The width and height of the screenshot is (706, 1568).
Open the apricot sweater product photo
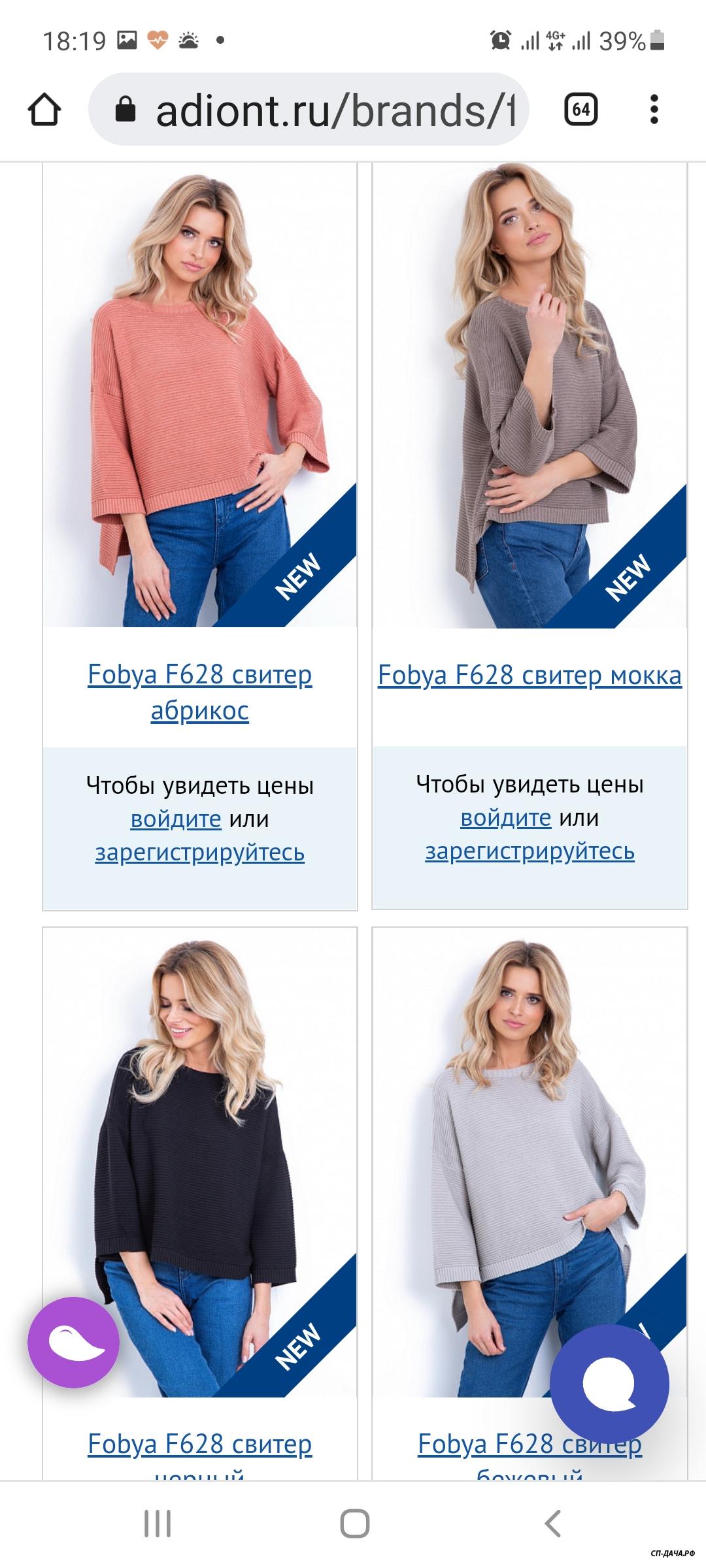point(200,395)
